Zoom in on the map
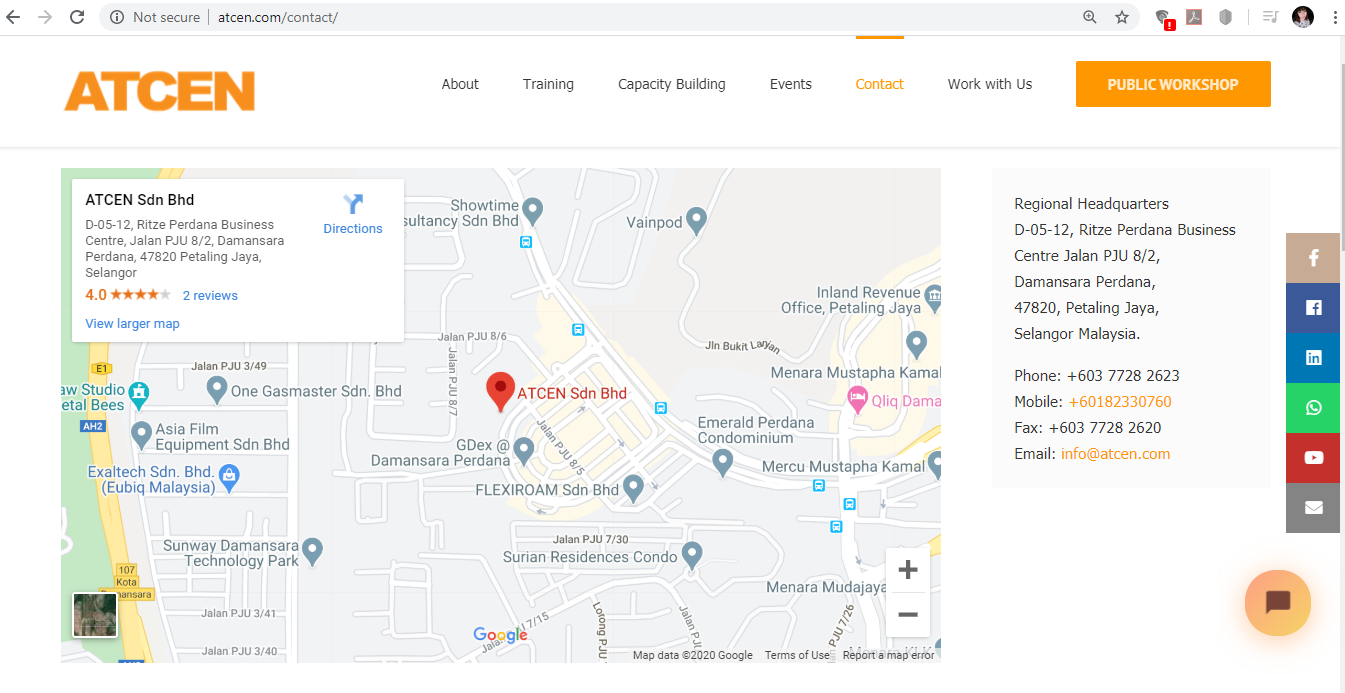The width and height of the screenshot is (1345, 693). [x=908, y=570]
